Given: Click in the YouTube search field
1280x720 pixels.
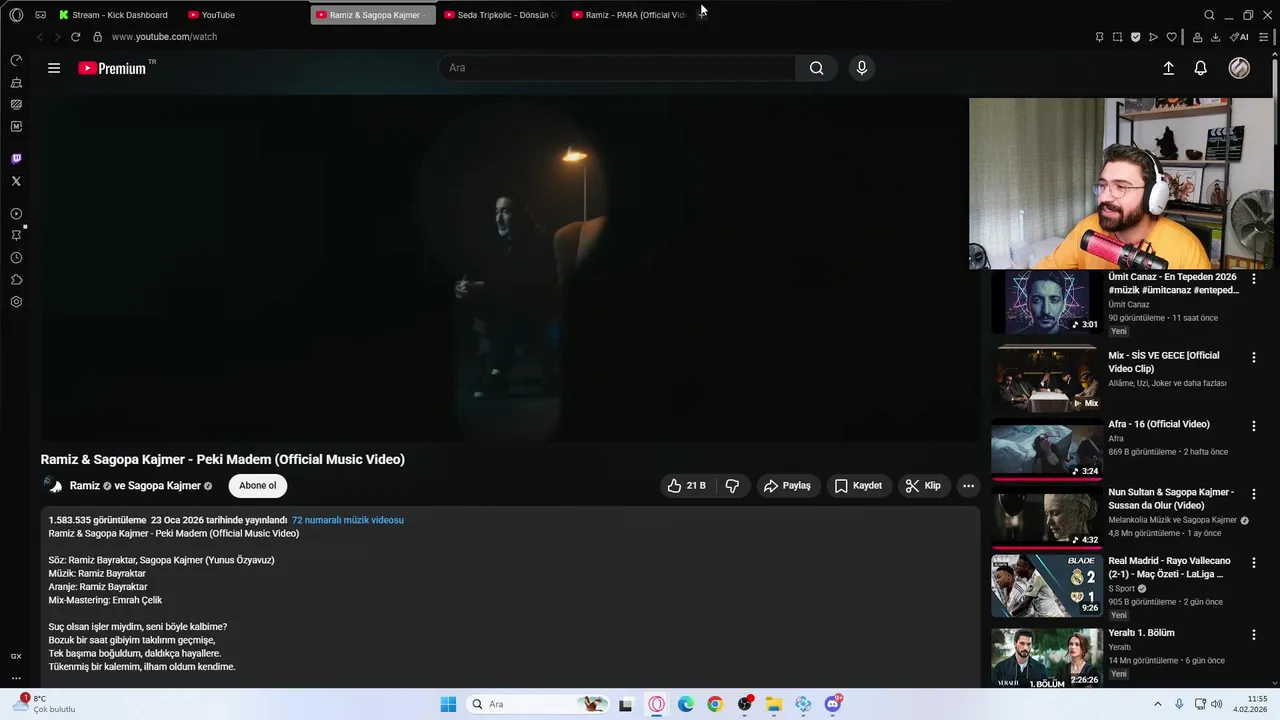Looking at the screenshot, I should pyautogui.click(x=617, y=68).
